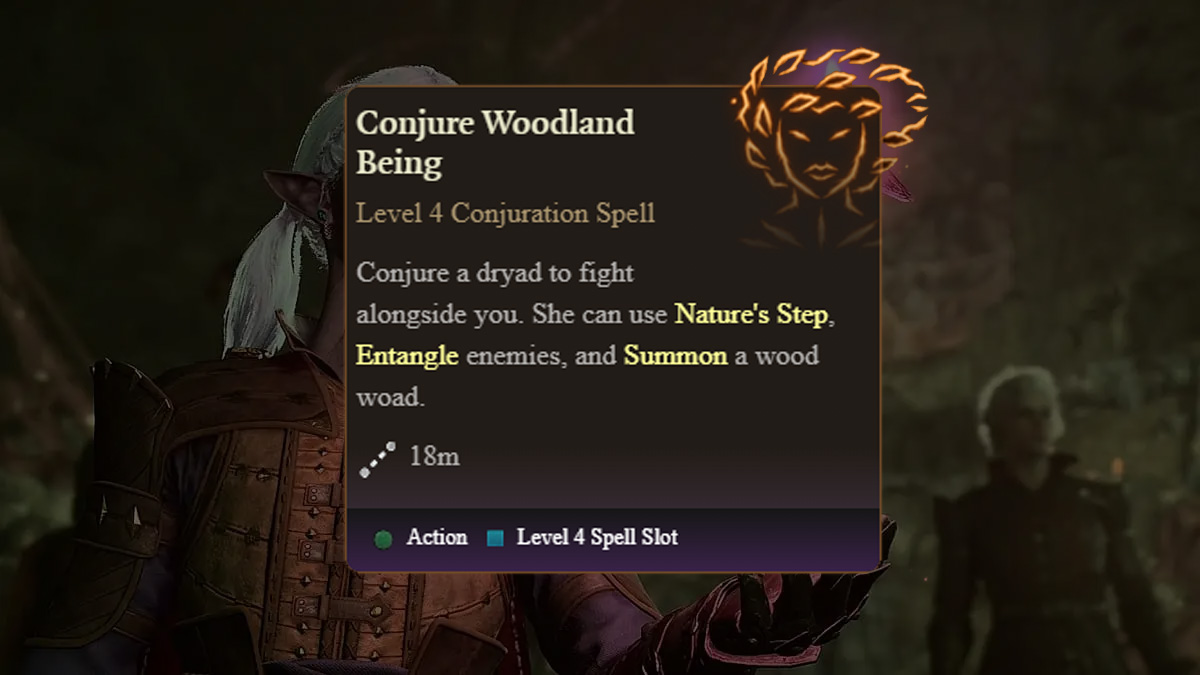The width and height of the screenshot is (1200, 675).
Task: Click the blue spell slot square icon
Action: point(495,538)
